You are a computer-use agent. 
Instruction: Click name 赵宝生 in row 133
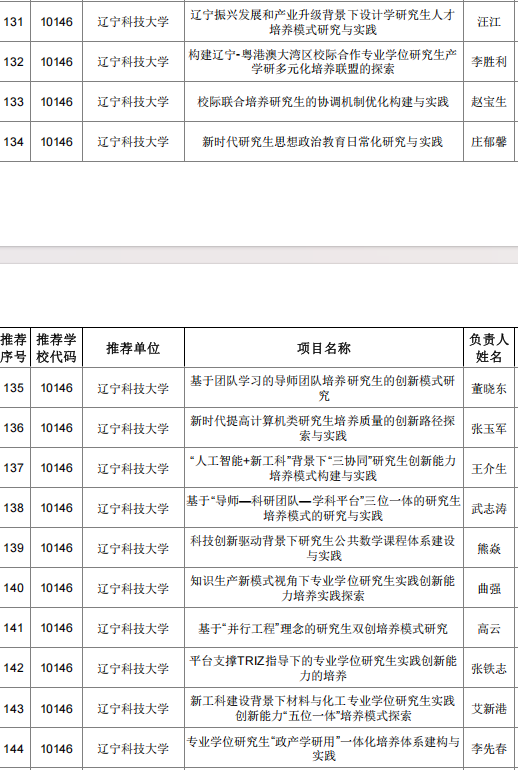(x=489, y=102)
